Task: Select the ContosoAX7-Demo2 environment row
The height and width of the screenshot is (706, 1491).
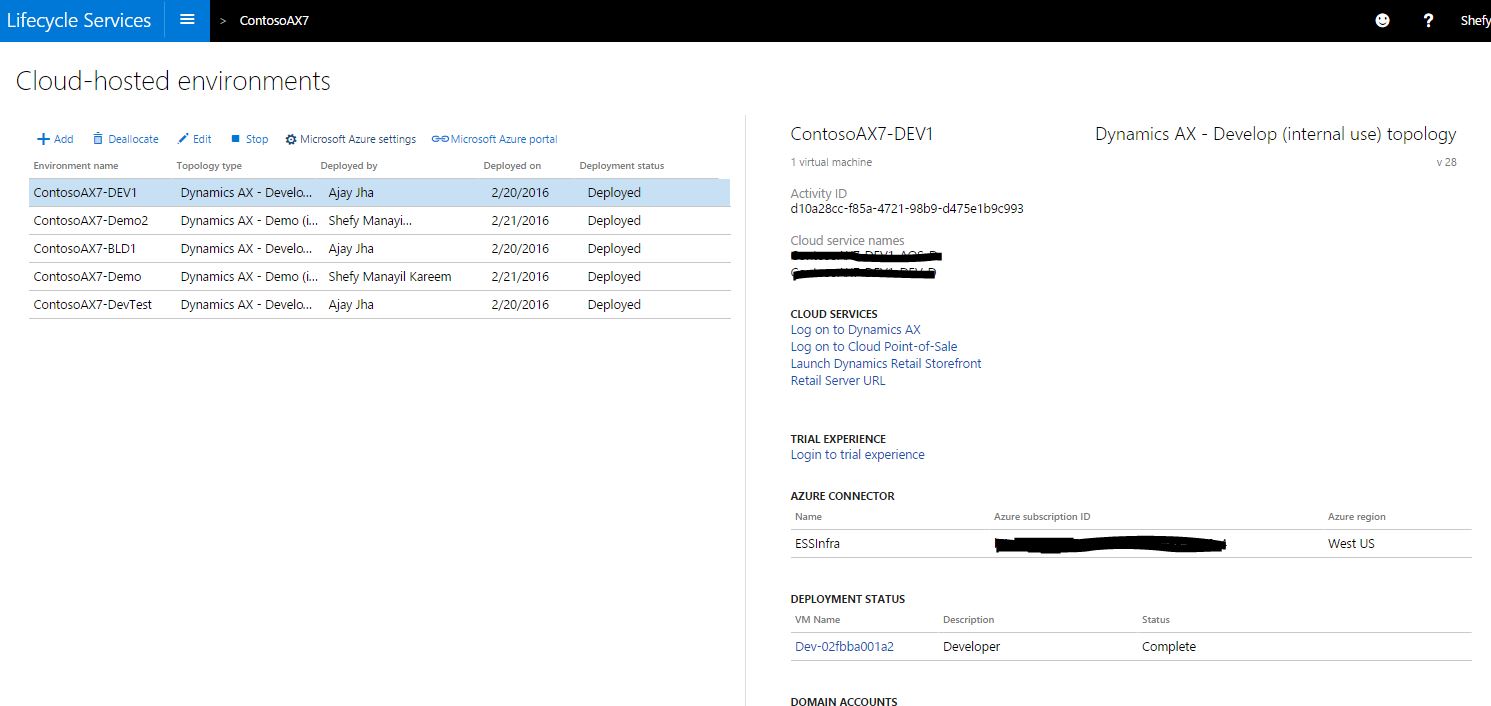Action: (90, 221)
